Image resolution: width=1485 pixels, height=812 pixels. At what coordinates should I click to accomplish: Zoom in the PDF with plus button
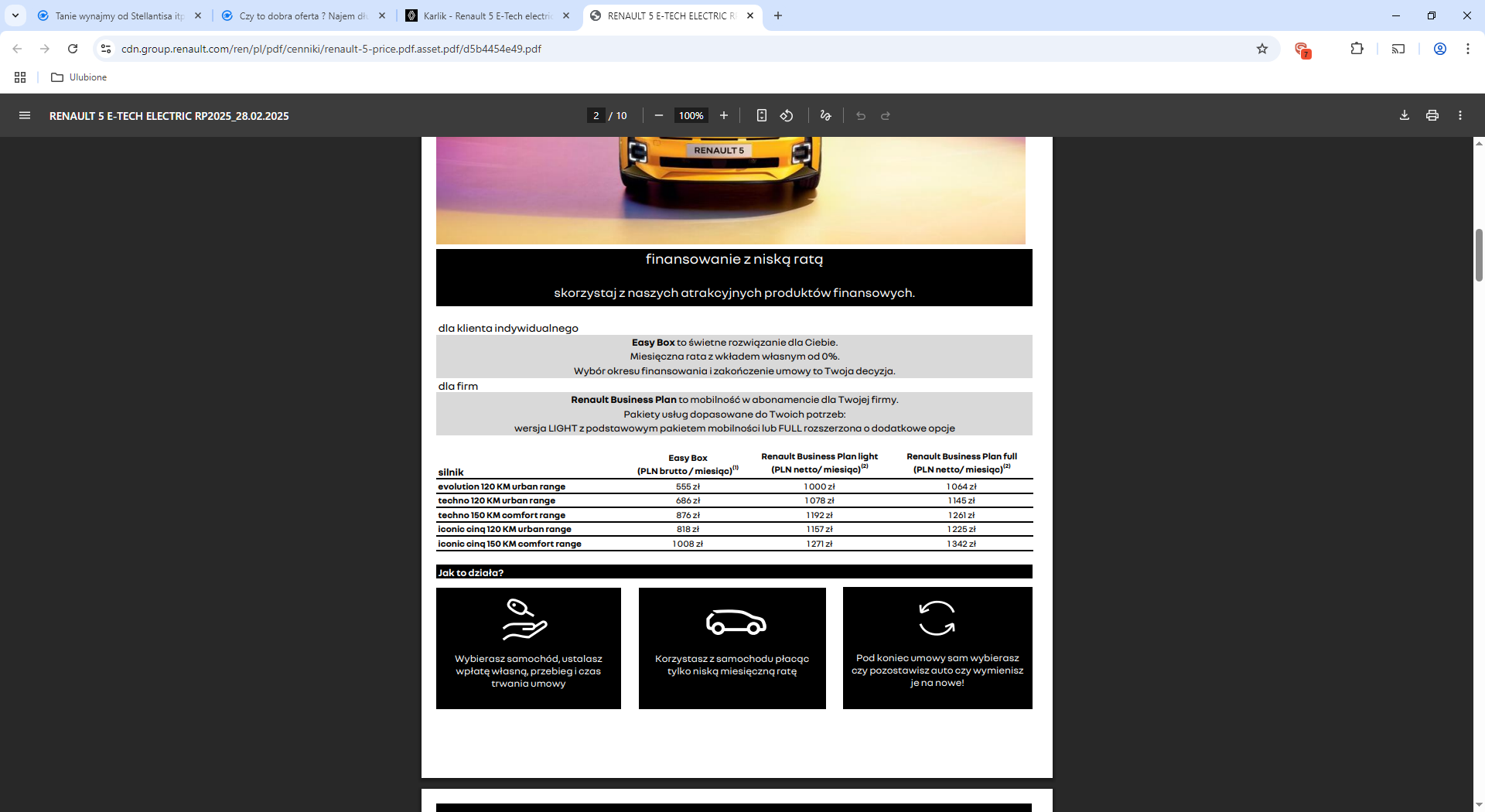click(x=724, y=115)
